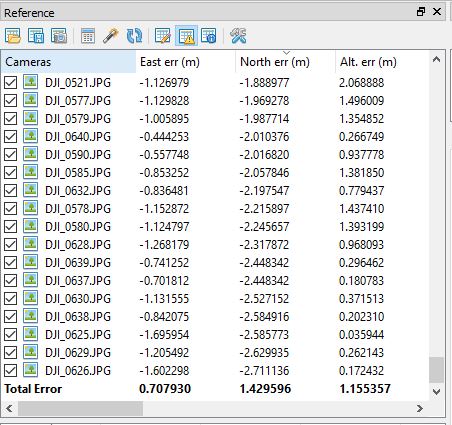Disable the DJI_0640.JPG camera checkbox
This screenshot has width=452, height=425.
pyautogui.click(x=10, y=137)
